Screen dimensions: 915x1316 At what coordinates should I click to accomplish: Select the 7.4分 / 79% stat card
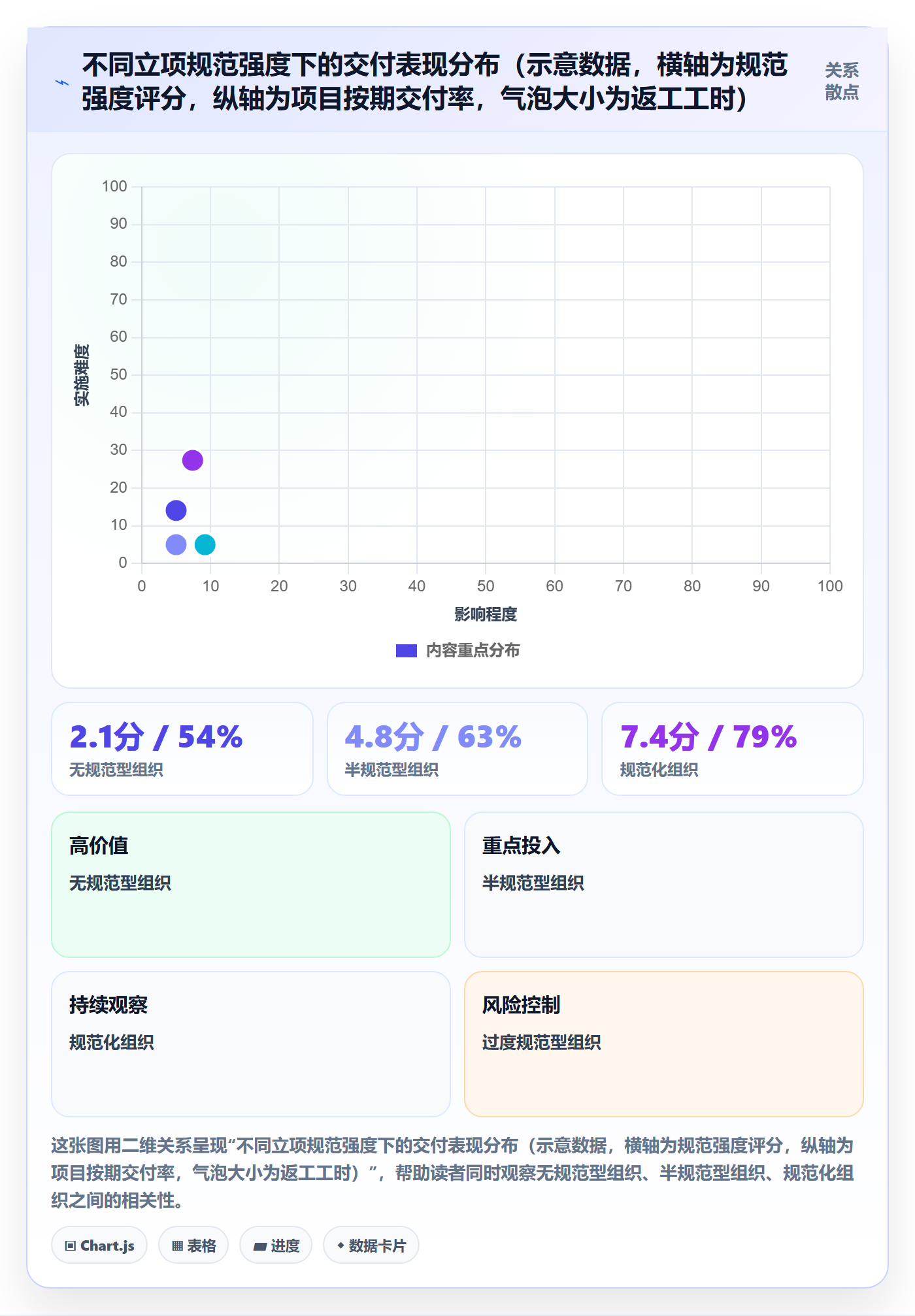point(733,749)
